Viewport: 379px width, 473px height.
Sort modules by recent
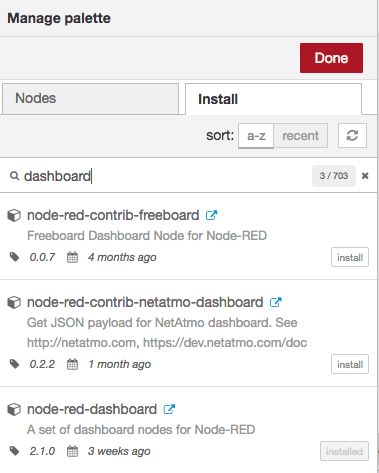(x=300, y=136)
